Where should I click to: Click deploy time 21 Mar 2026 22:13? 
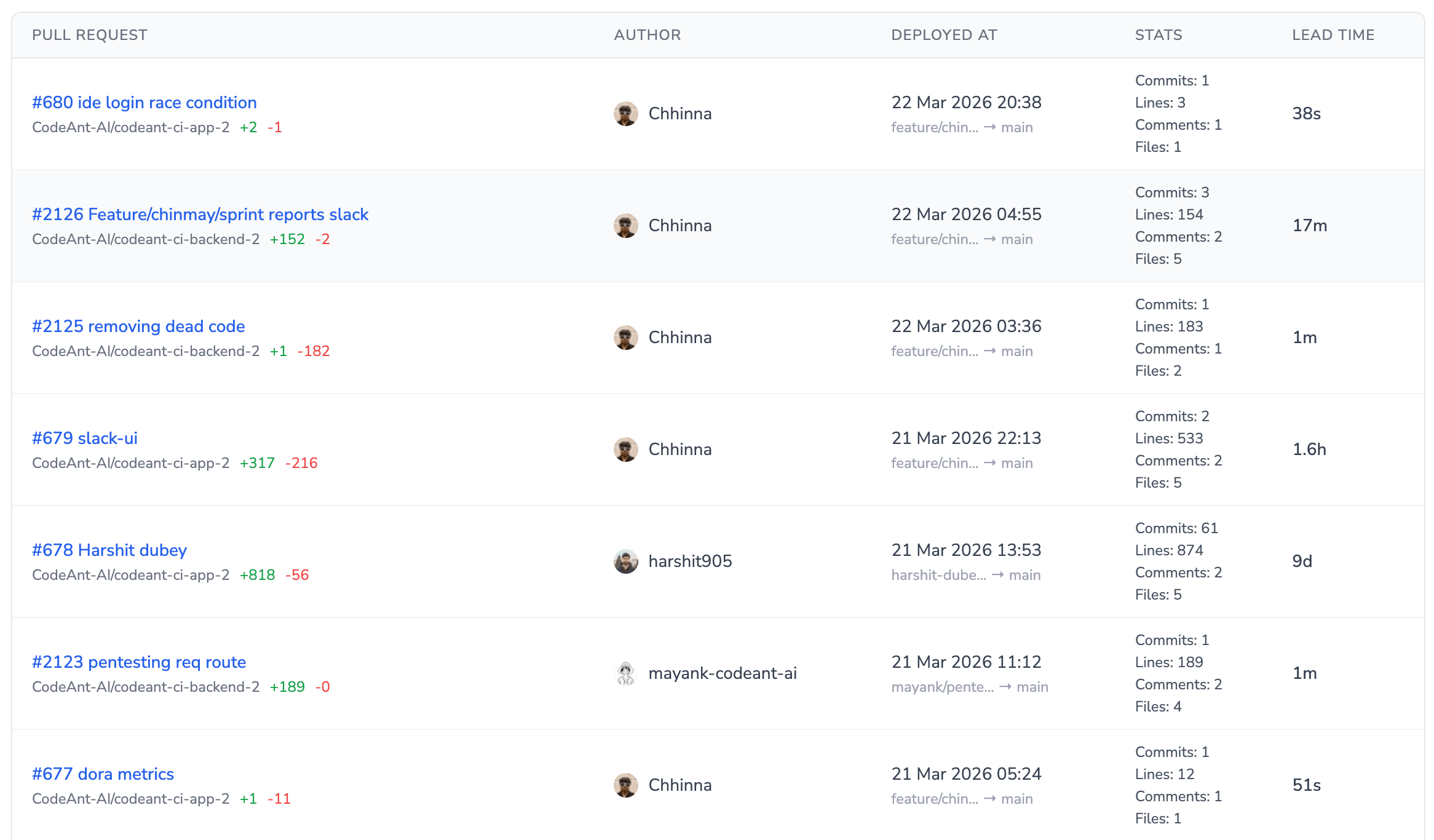(967, 438)
